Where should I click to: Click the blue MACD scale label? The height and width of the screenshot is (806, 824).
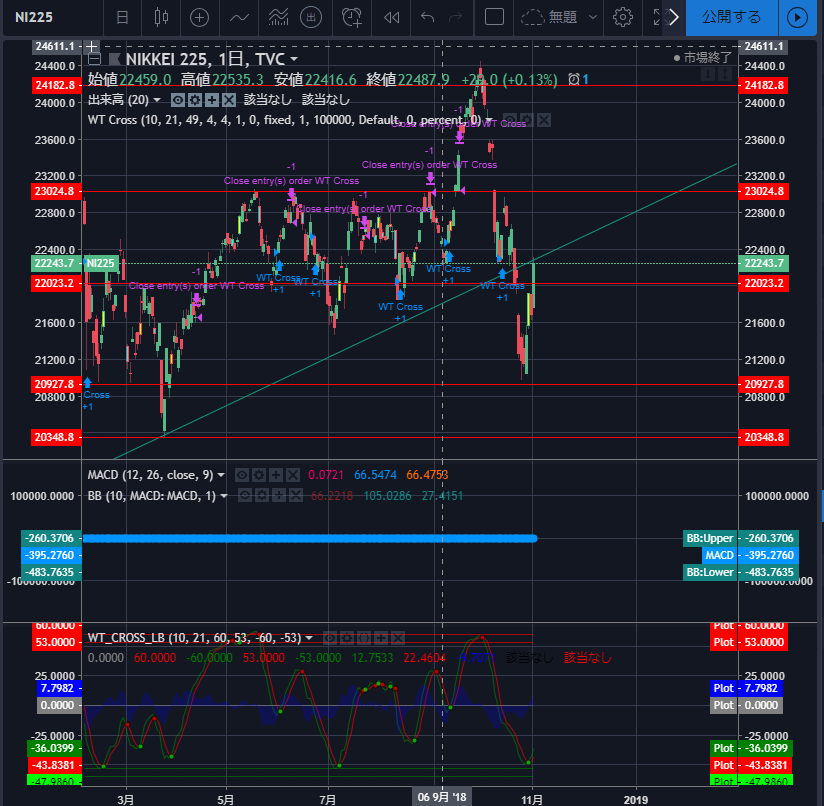click(x=719, y=555)
